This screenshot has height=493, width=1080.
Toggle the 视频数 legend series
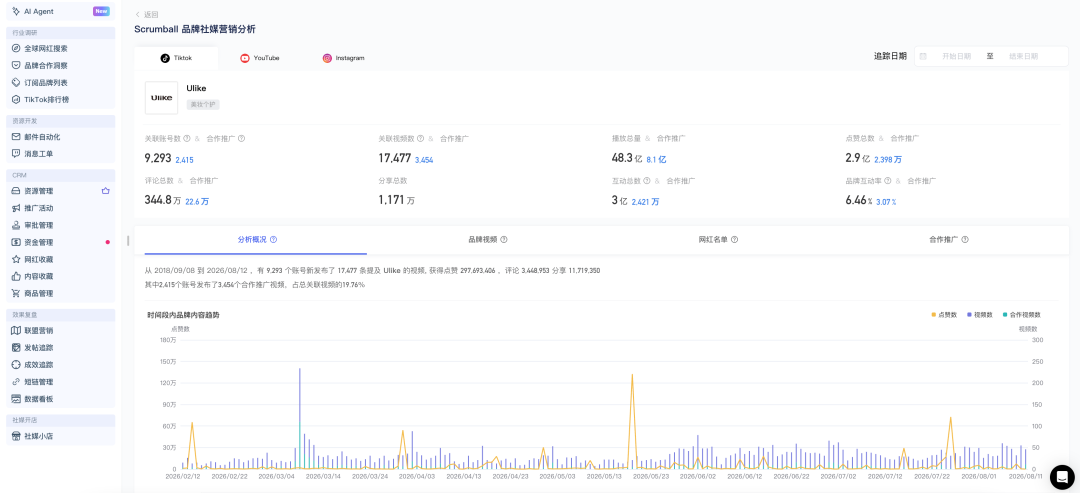coord(978,315)
